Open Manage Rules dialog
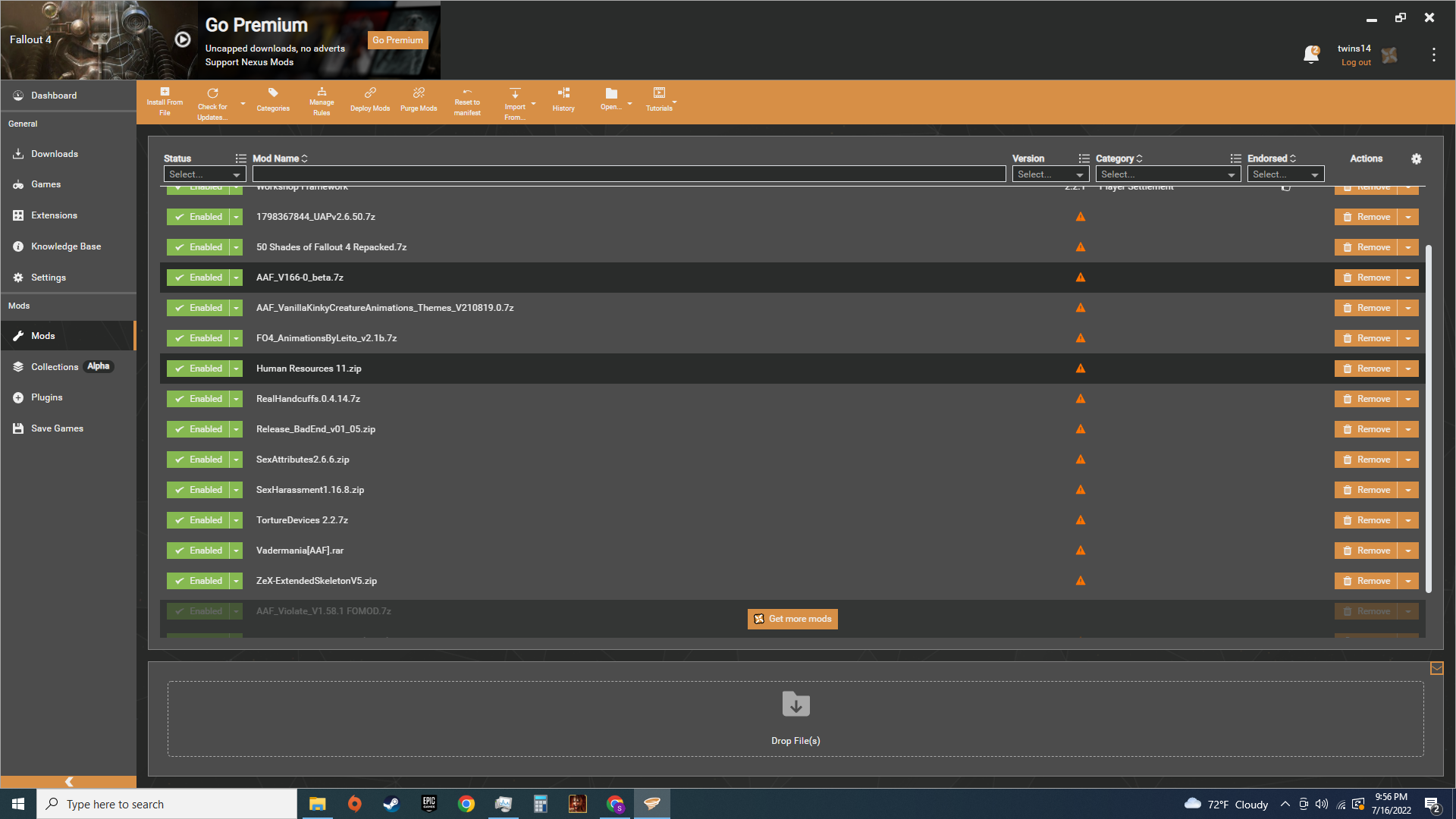1456x819 pixels. pos(322,102)
